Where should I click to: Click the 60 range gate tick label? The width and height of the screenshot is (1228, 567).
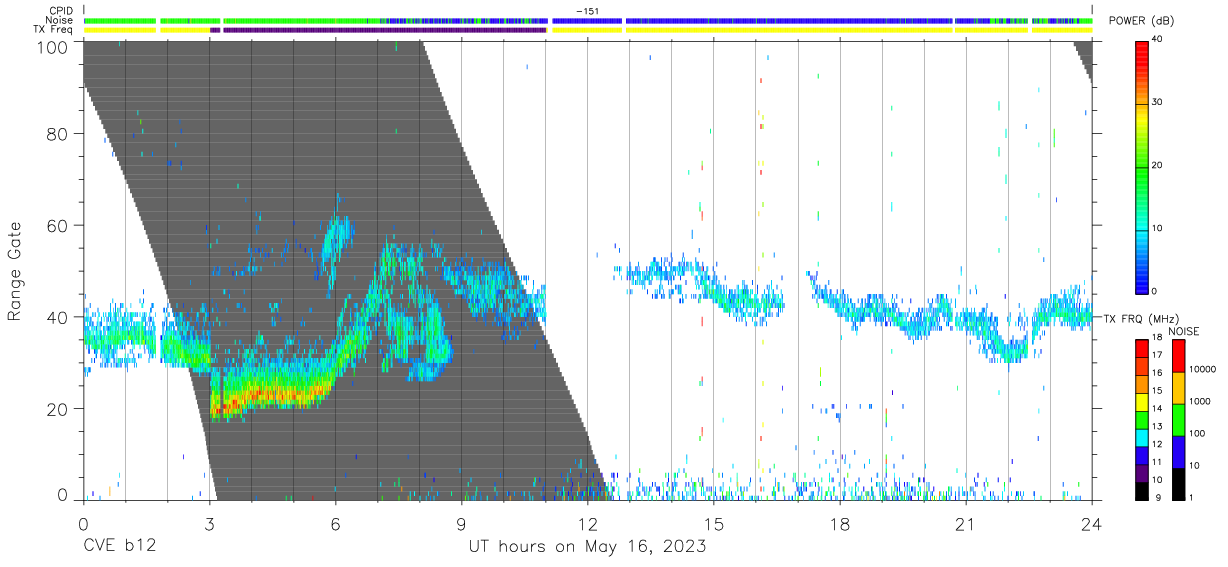[x=56, y=225]
